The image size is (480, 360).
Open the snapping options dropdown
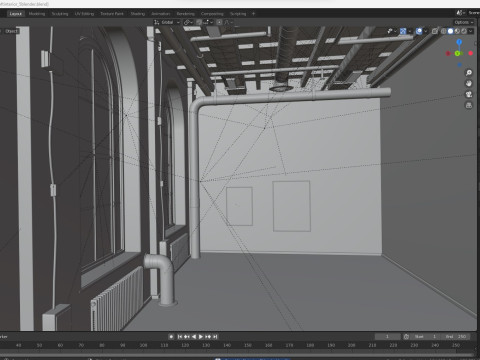(x=208, y=22)
